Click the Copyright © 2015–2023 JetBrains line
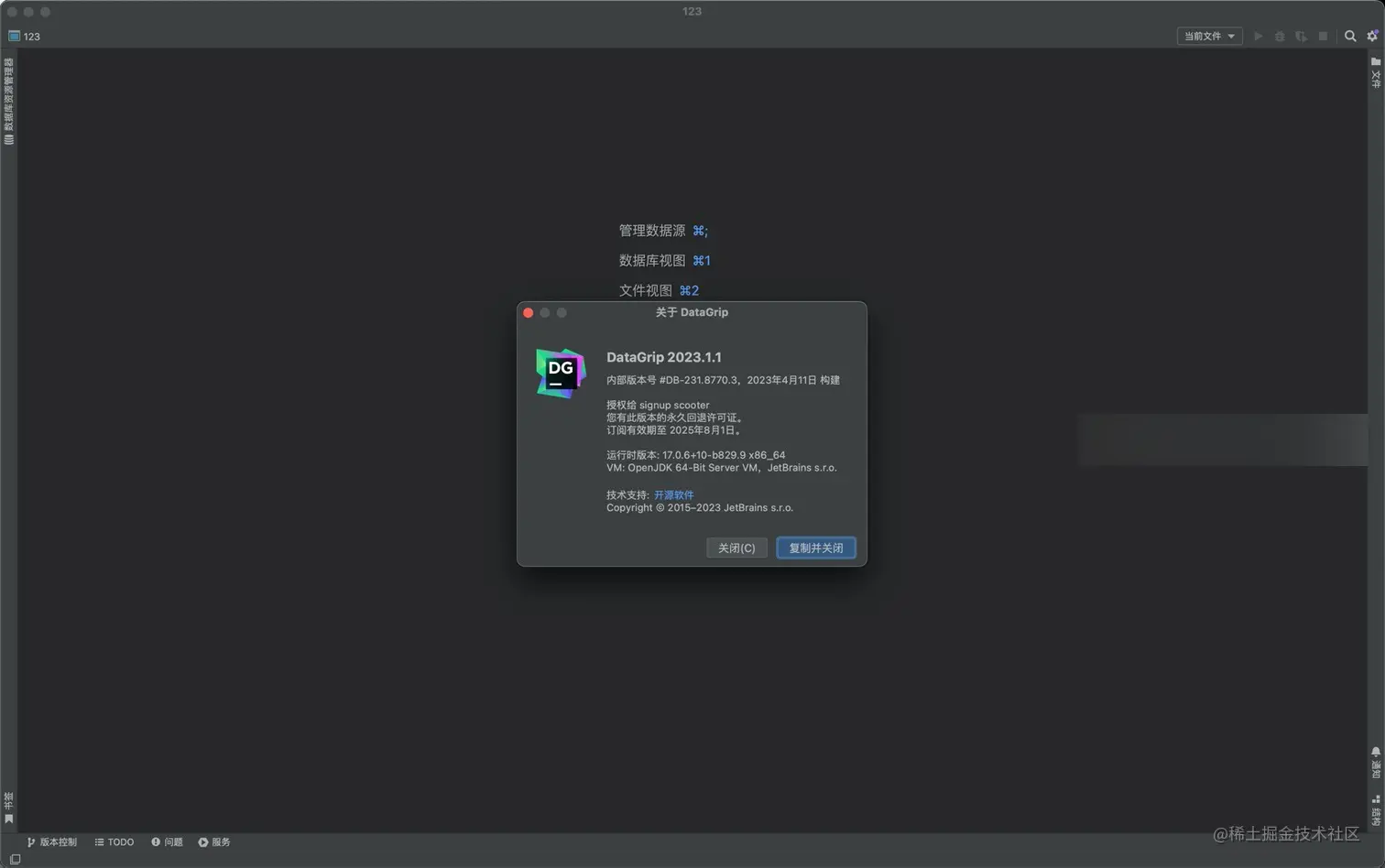The image size is (1385, 868). (700, 508)
